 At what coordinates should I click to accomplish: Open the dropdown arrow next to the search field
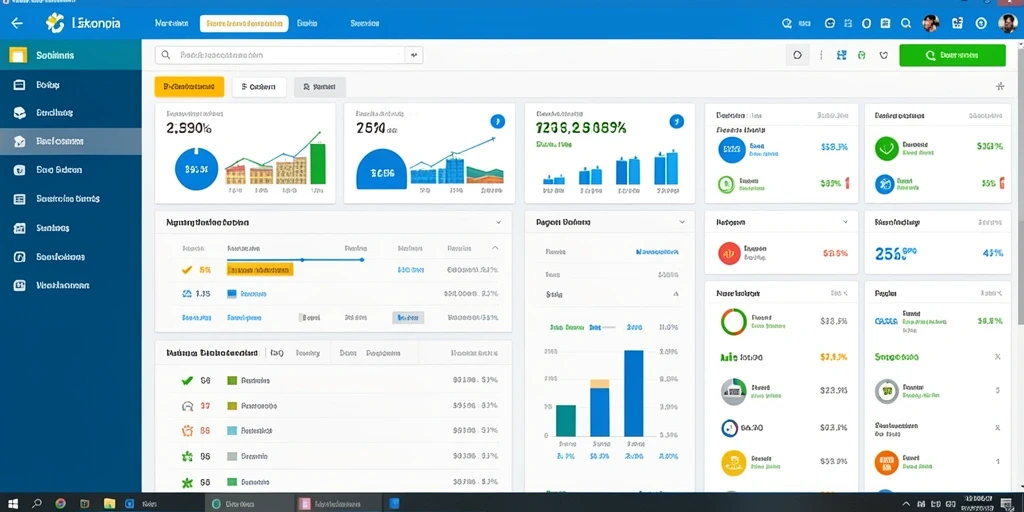point(414,56)
